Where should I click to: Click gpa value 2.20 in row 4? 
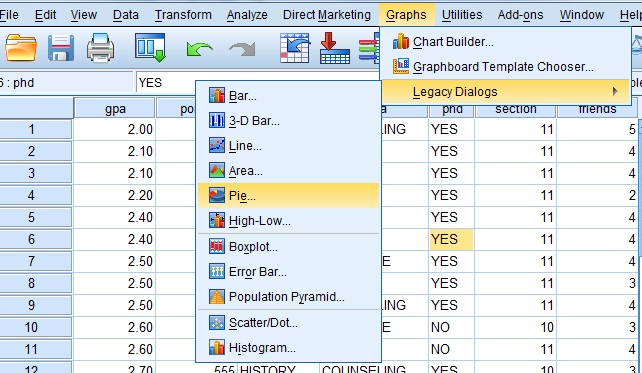(x=115, y=195)
